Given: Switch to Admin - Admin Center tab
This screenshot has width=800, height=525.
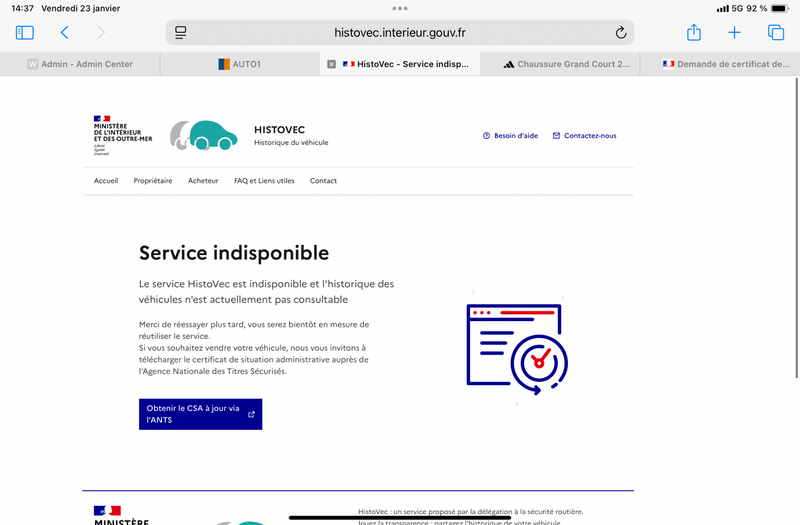Looking at the screenshot, I should (x=80, y=64).
